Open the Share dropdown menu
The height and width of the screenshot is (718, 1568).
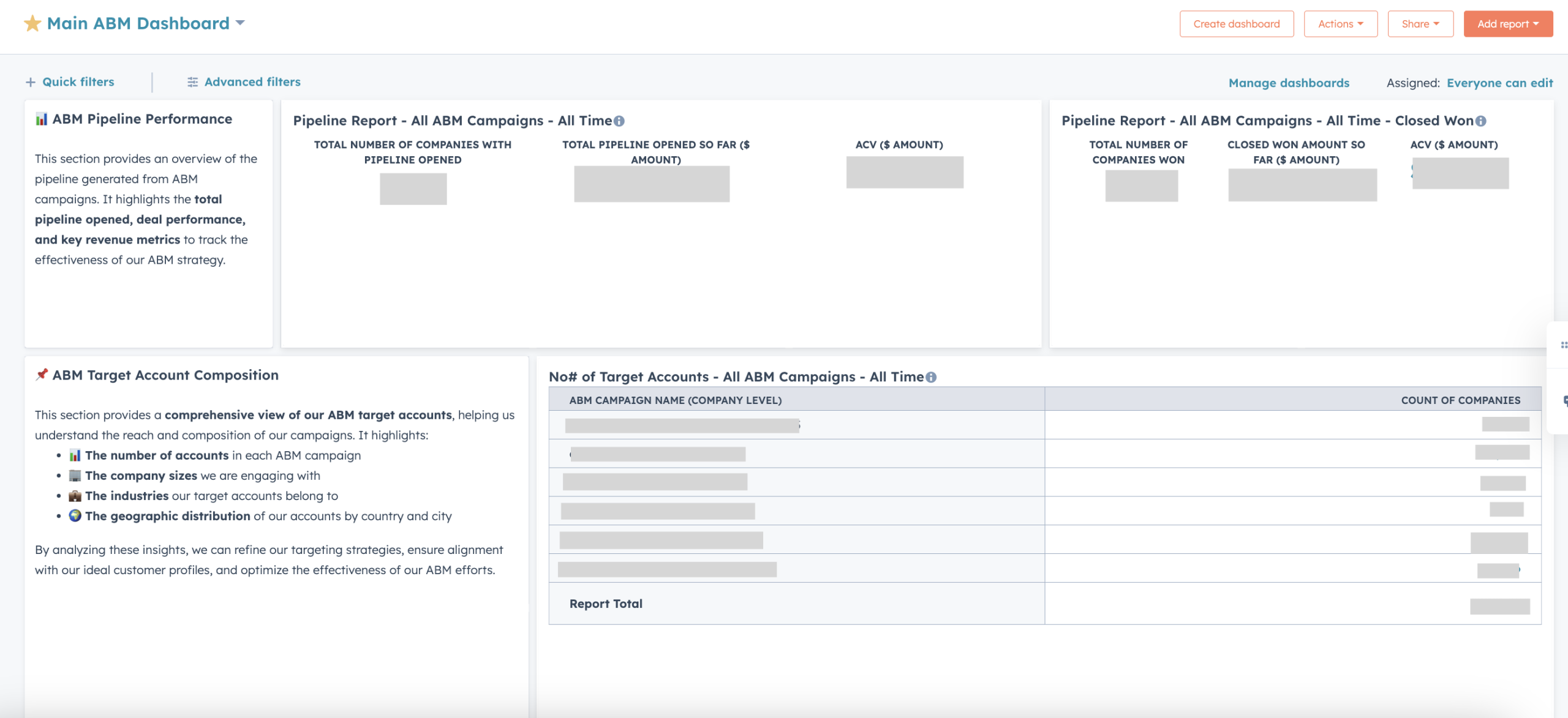pyautogui.click(x=1420, y=24)
